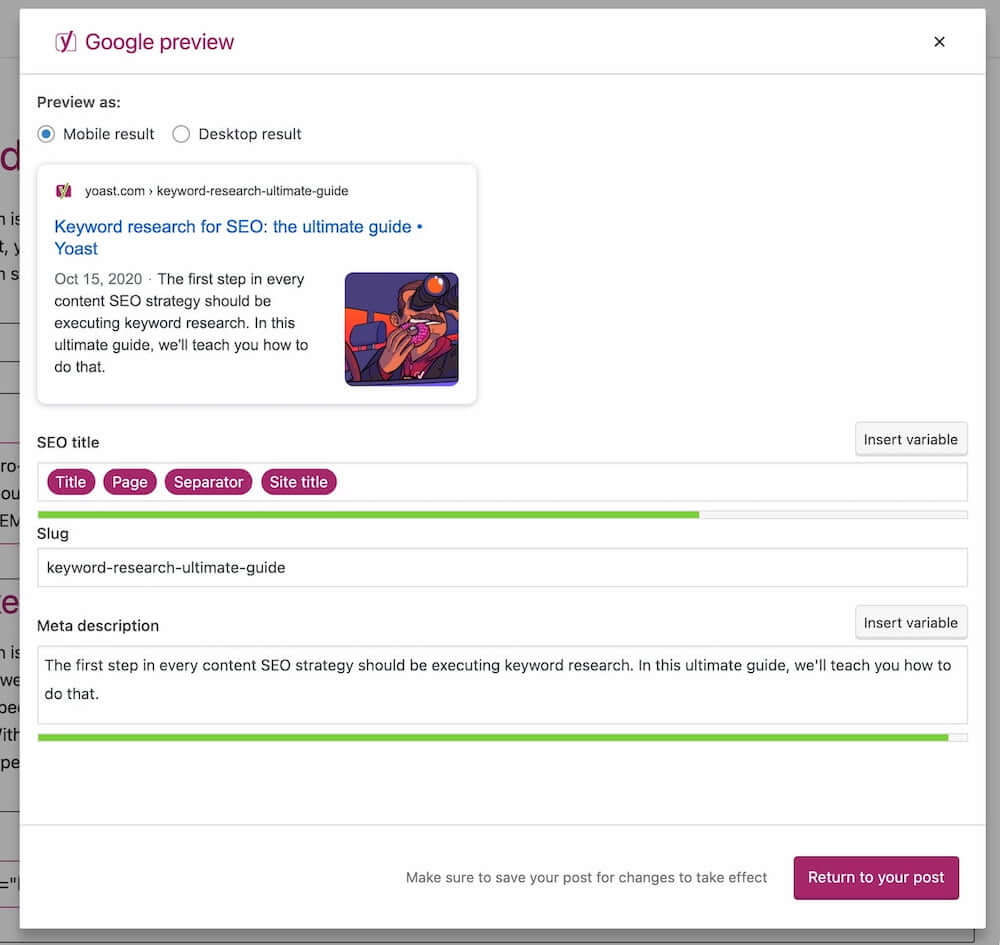The height and width of the screenshot is (945, 1000).
Task: Click the preview thumbnail illustration
Action: coord(401,329)
